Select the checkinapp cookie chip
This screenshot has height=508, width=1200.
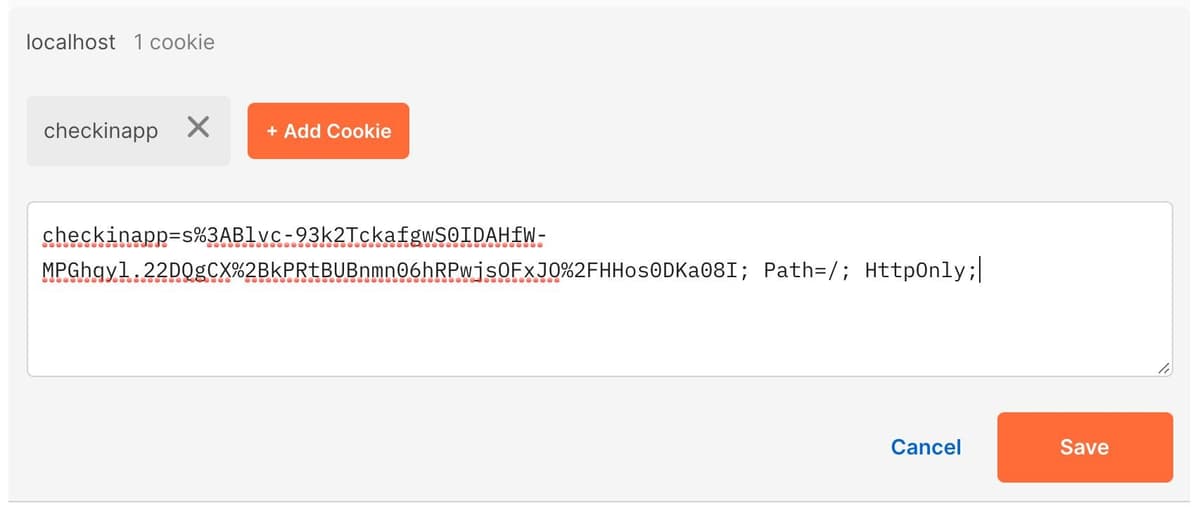101,131
